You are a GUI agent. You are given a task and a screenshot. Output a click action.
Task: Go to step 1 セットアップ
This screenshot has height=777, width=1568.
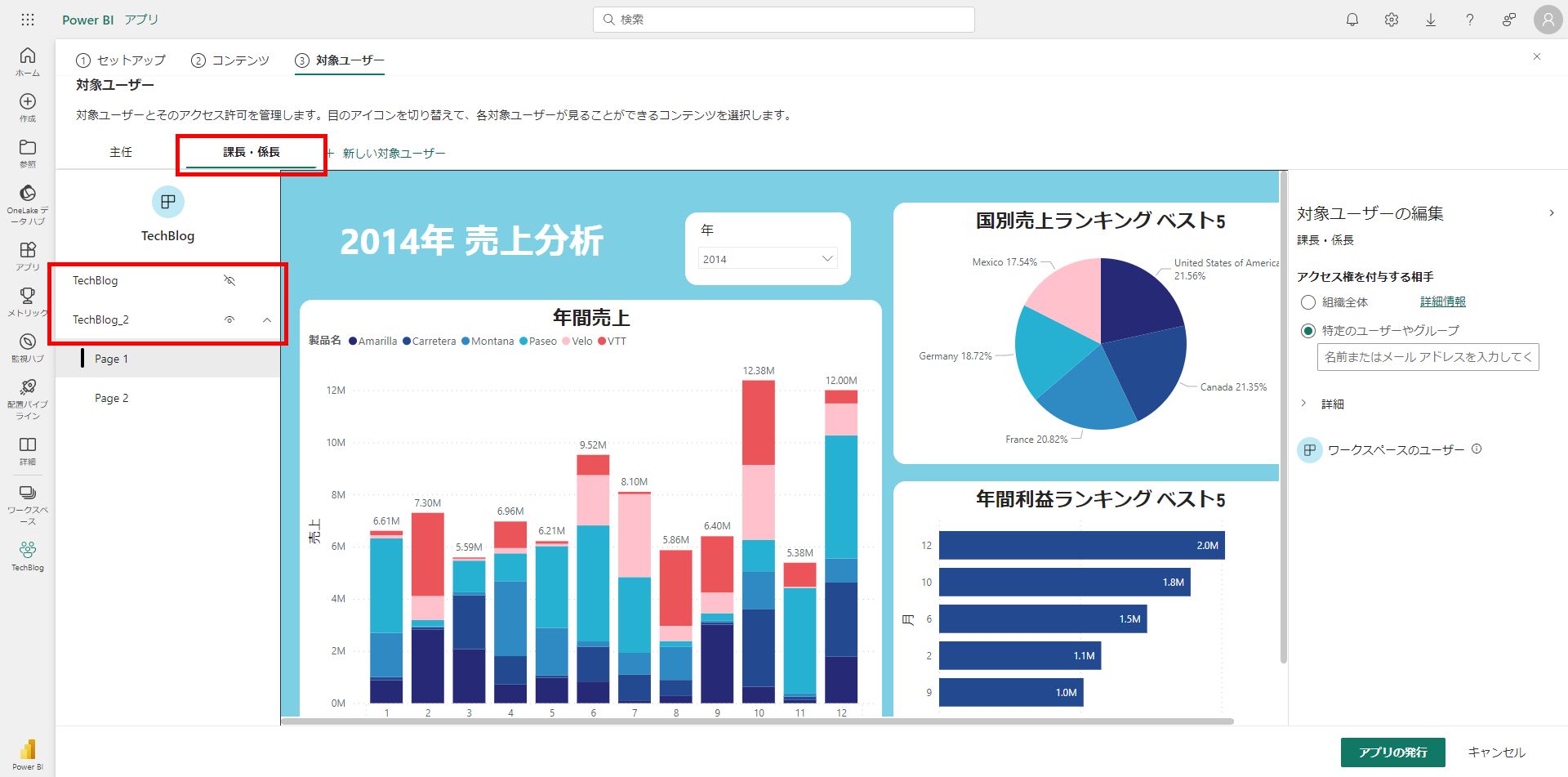point(121,60)
